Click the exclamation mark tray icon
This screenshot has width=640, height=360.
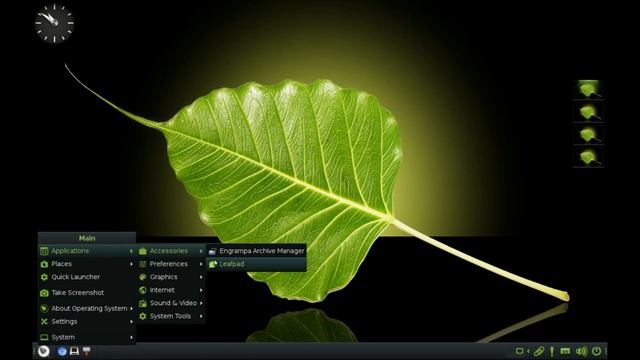(552, 351)
